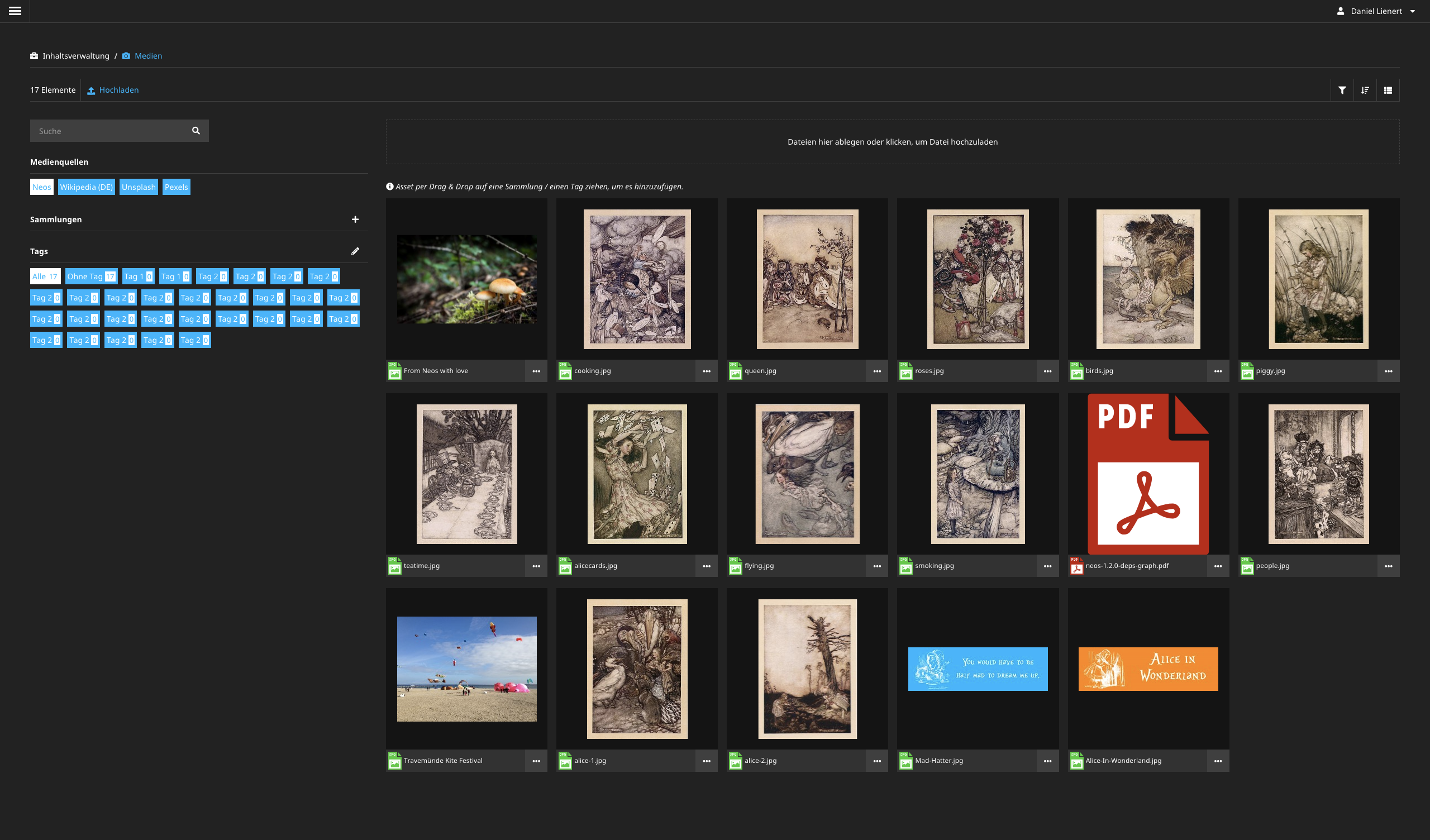Click the alice-2.jpg file name
This screenshot has height=840, width=1430.
760,761
